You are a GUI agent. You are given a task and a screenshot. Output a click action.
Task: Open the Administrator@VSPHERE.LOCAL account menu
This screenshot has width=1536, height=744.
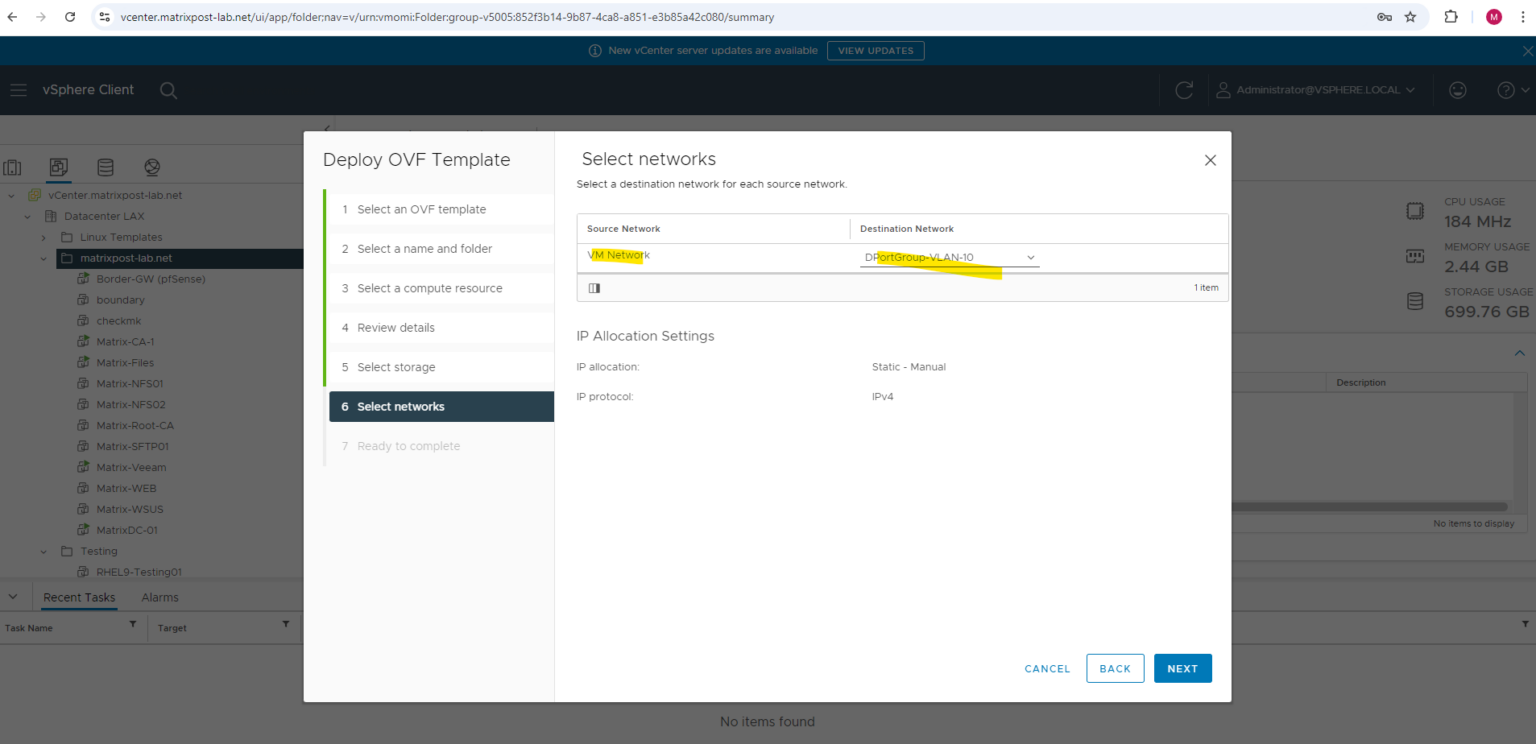pyautogui.click(x=1315, y=90)
